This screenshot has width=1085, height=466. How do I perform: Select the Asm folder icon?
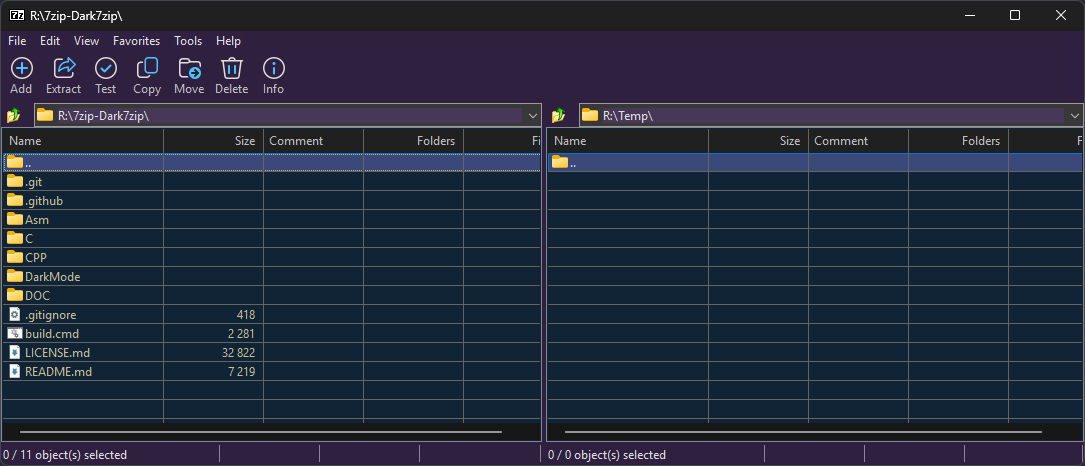(15, 219)
